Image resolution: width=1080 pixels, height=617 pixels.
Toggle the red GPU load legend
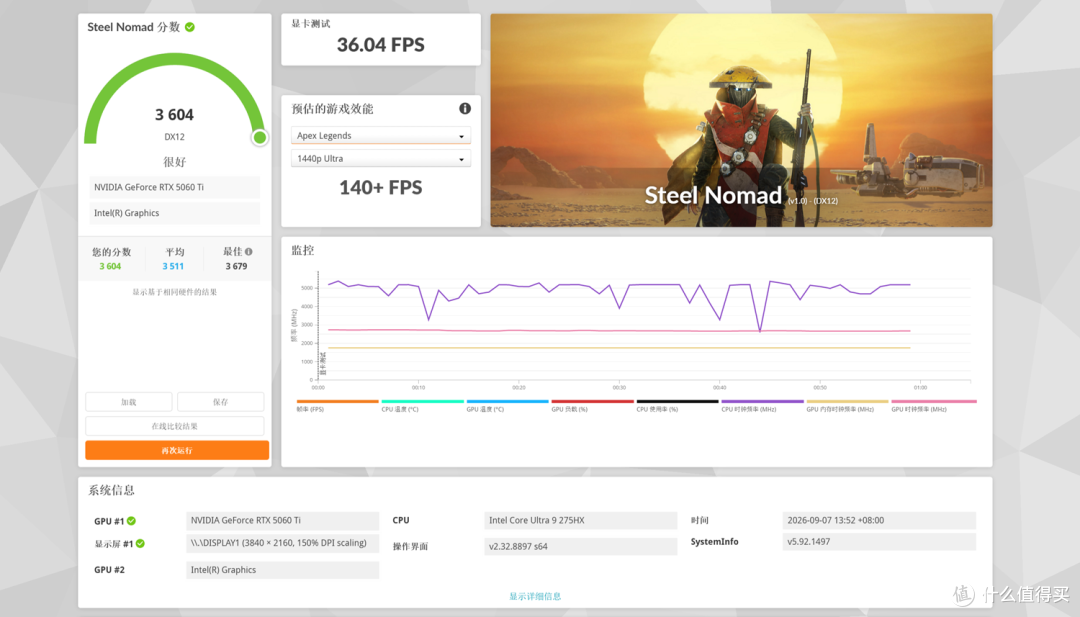point(592,401)
